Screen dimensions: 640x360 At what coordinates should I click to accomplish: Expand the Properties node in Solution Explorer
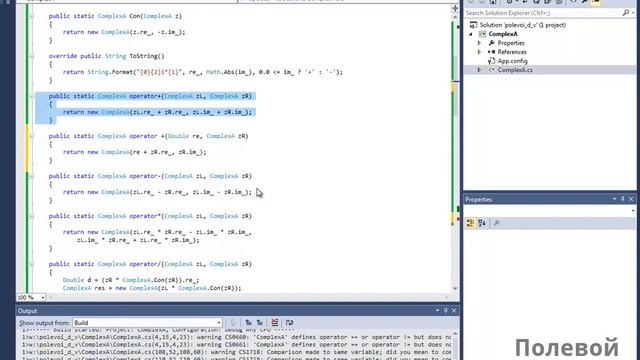point(480,43)
